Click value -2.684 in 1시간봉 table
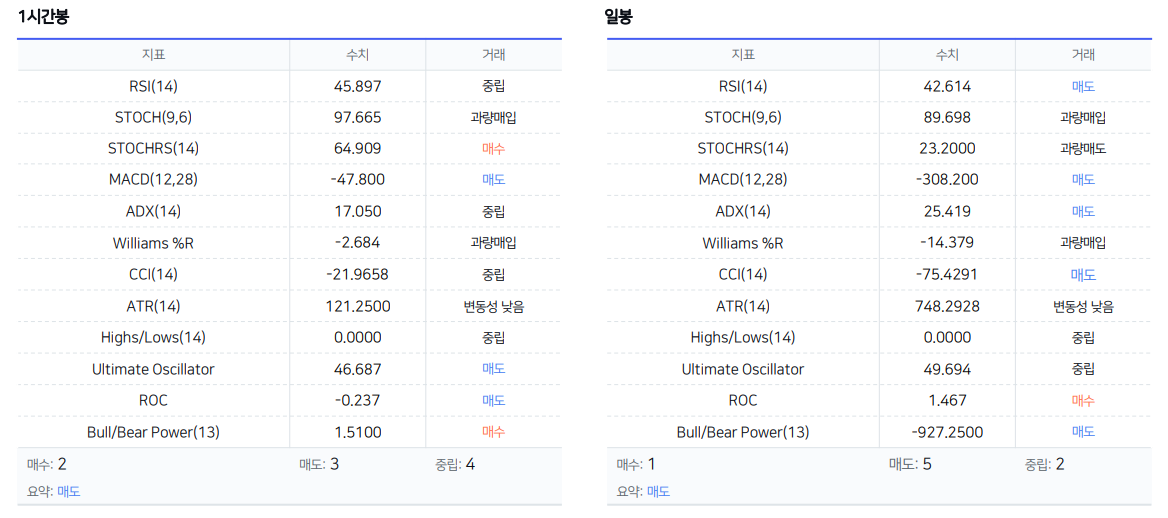1168x518 pixels. click(x=358, y=243)
